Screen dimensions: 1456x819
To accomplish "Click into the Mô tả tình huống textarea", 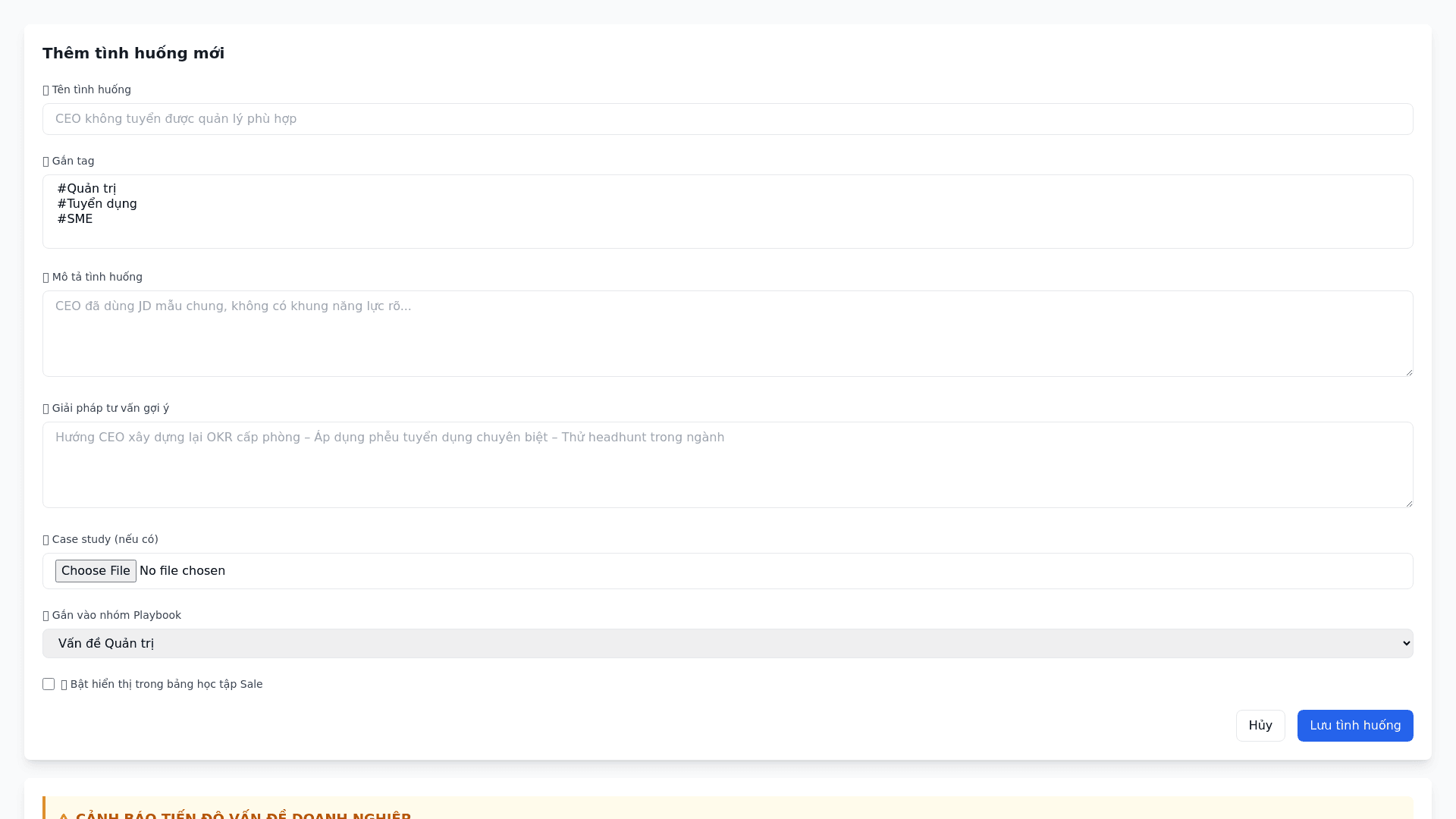I will pyautogui.click(x=727, y=334).
